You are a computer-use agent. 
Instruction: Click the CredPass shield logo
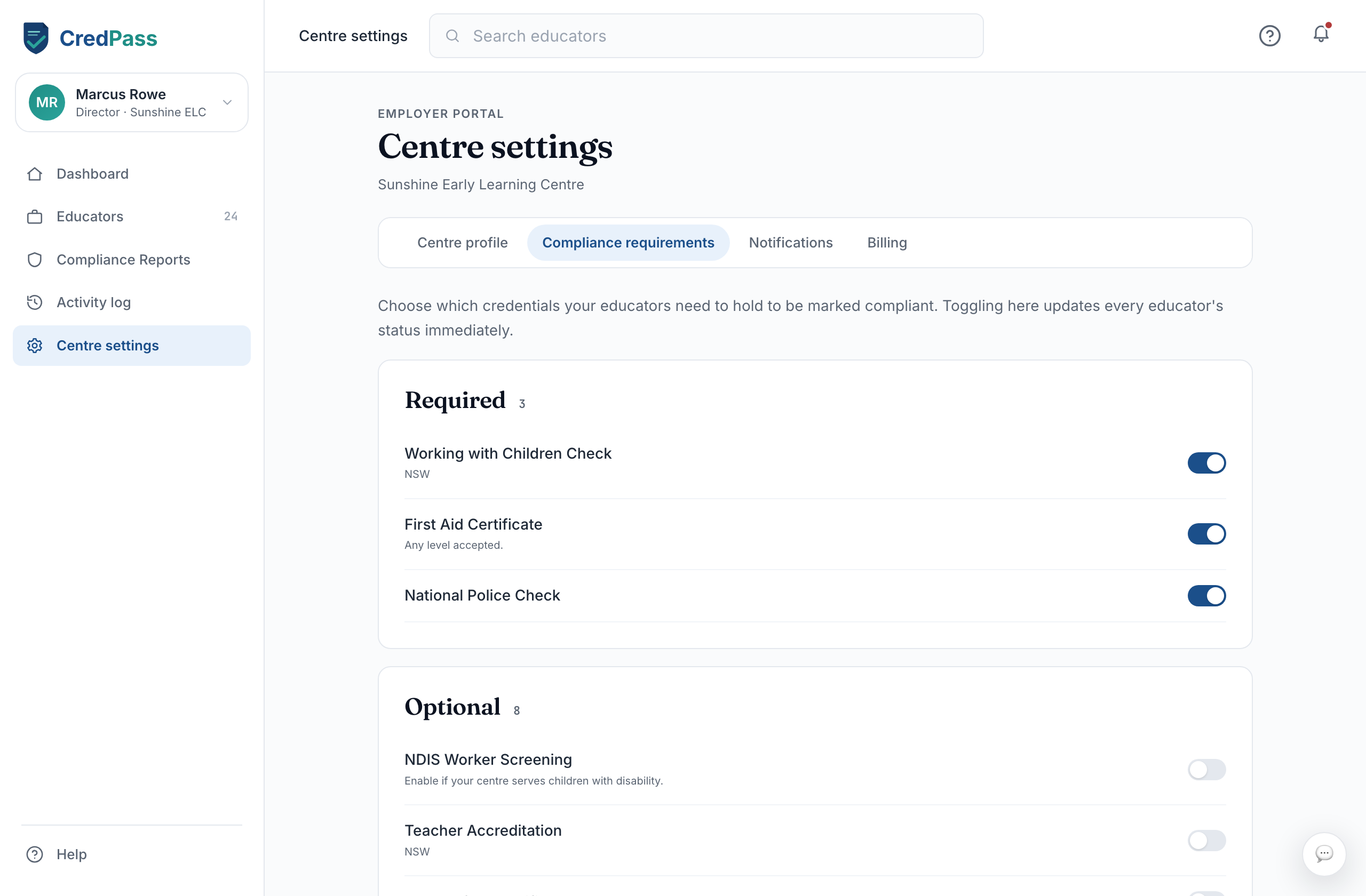(x=36, y=38)
